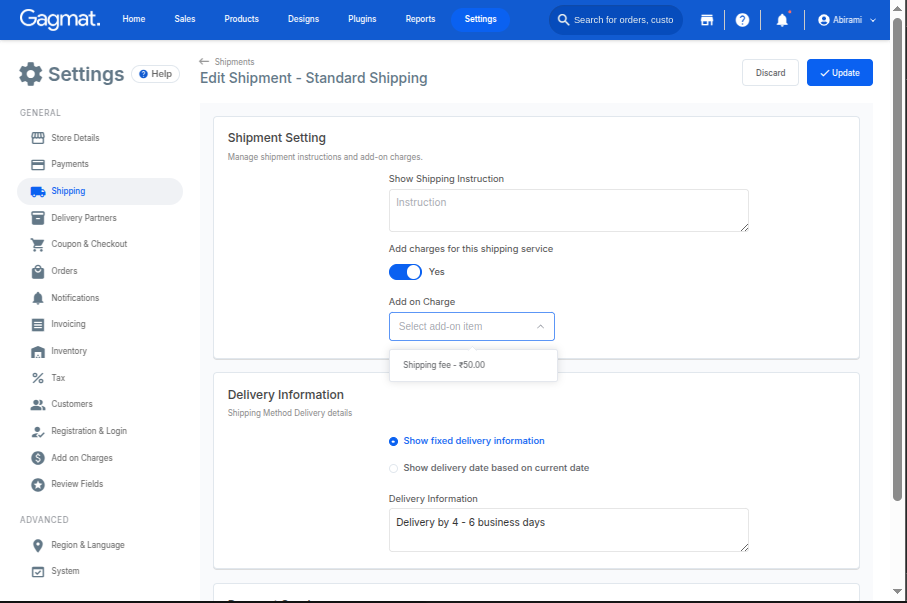Viewport: 907px width, 603px height.
Task: Click the back arrow beside Shipments
Action: 204,61
